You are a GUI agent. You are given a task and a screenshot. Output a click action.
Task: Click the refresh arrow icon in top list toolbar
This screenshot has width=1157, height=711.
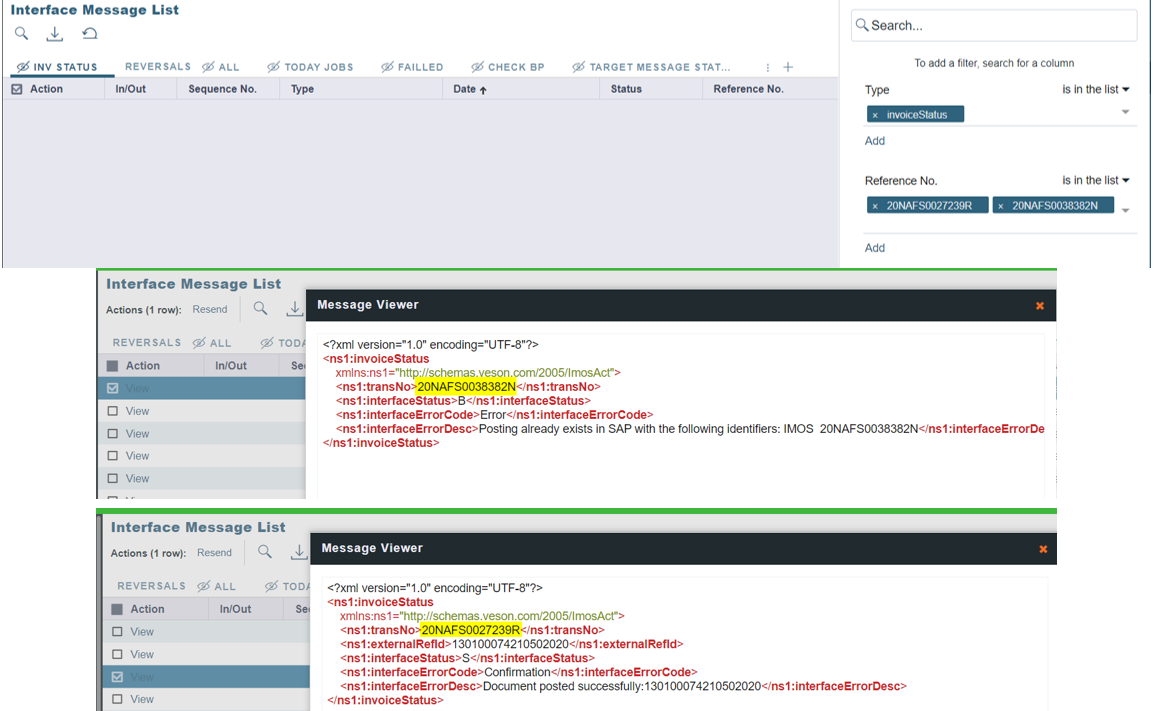point(89,33)
